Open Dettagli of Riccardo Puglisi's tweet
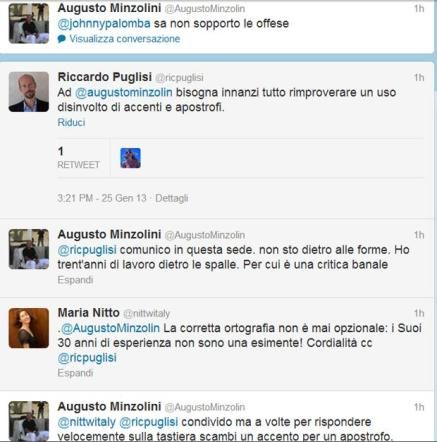437x442 pixels. [172, 198]
